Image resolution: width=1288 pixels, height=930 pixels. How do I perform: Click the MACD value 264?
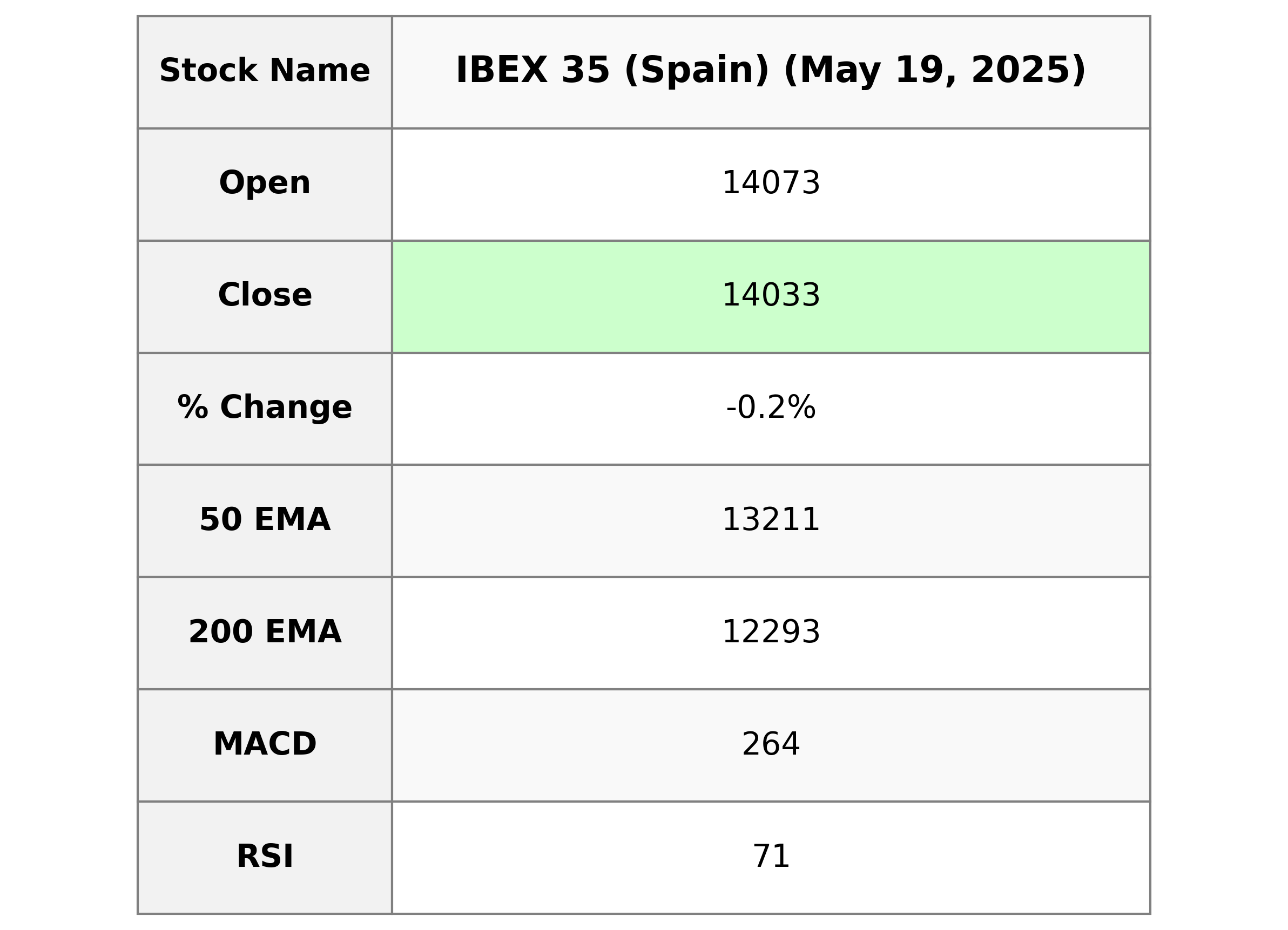tap(771, 744)
